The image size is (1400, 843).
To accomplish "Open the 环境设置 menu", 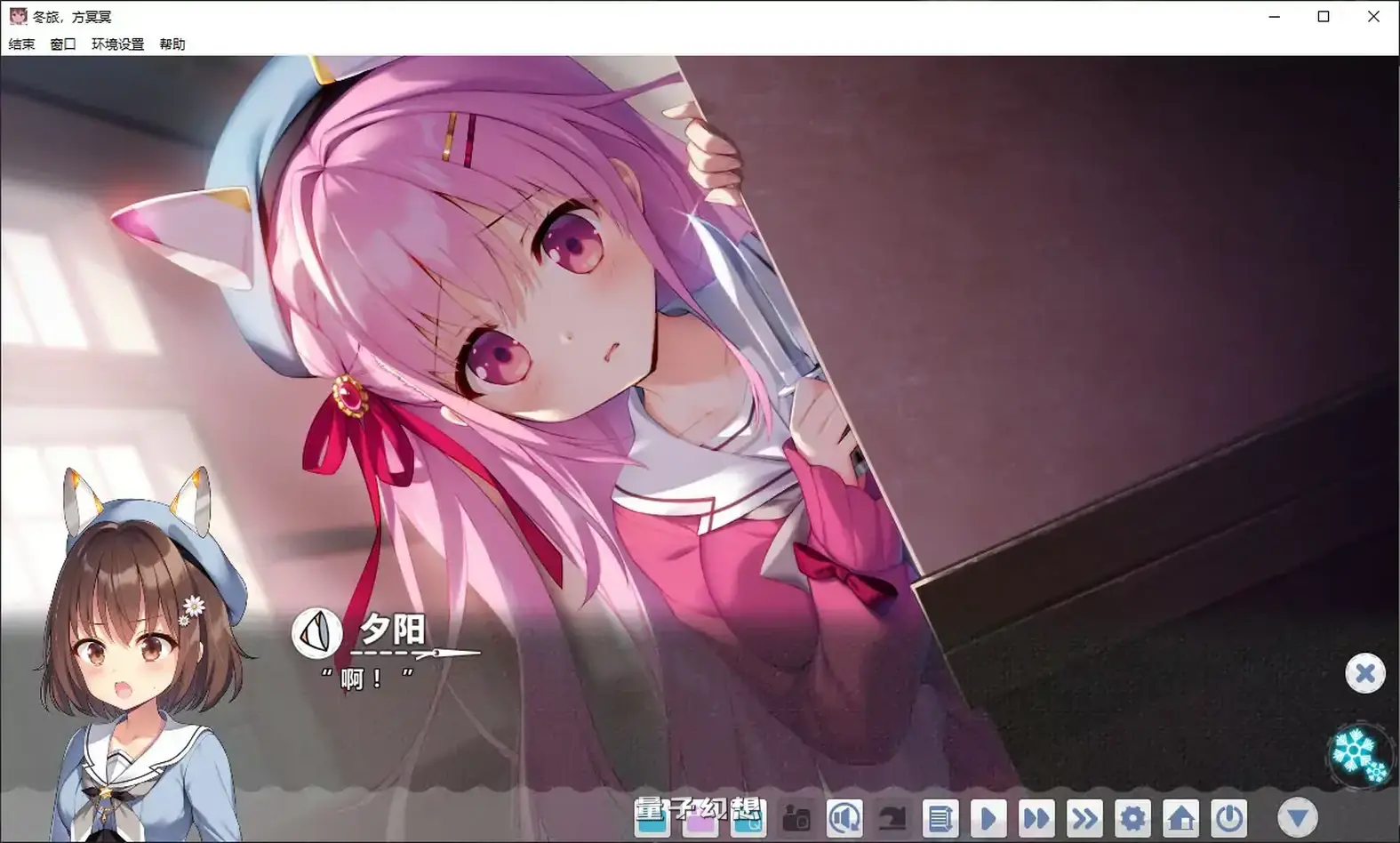I will coord(117,44).
